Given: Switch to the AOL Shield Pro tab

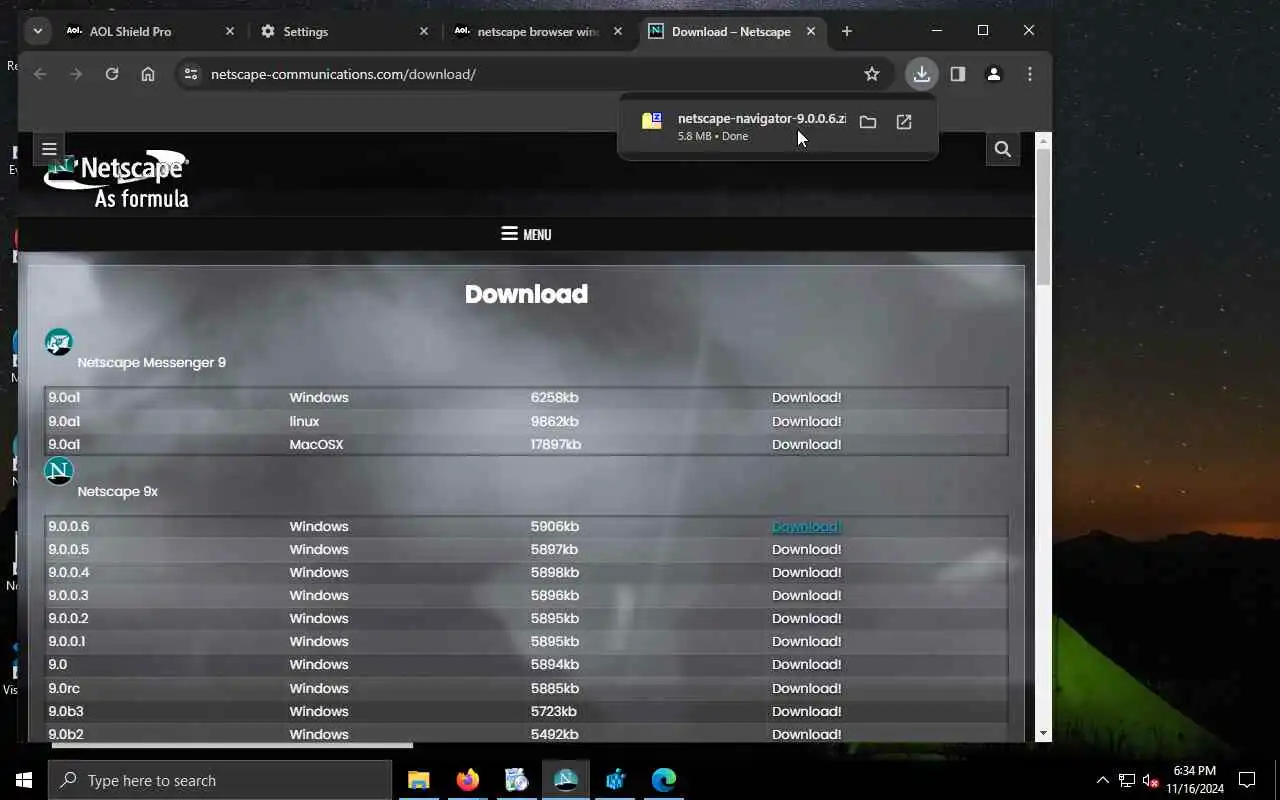Looking at the screenshot, I should click(147, 31).
